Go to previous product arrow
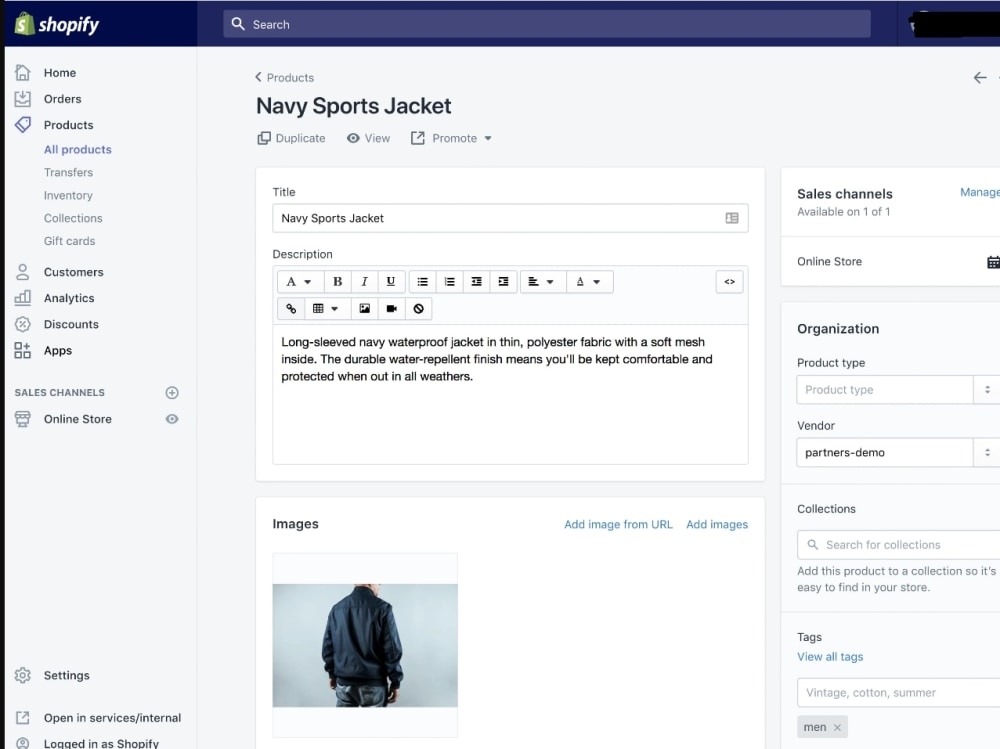This screenshot has width=1000, height=749. click(980, 78)
